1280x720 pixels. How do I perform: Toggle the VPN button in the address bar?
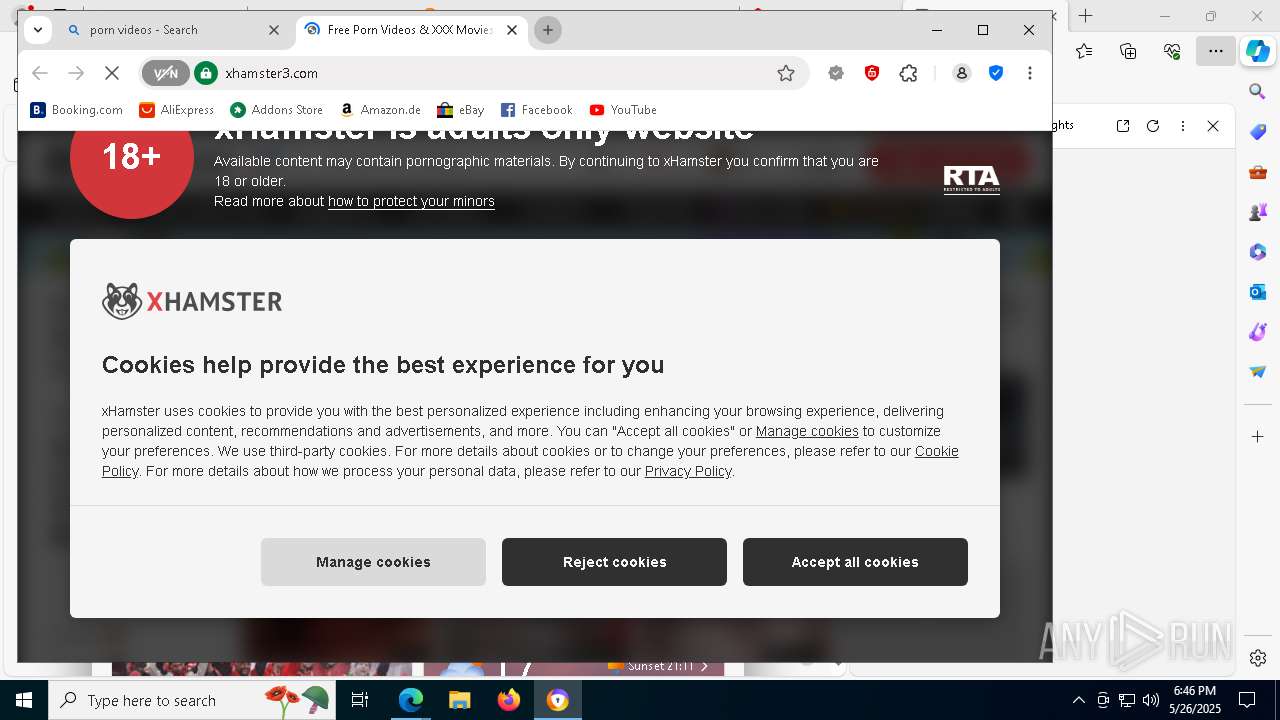[x=165, y=73]
